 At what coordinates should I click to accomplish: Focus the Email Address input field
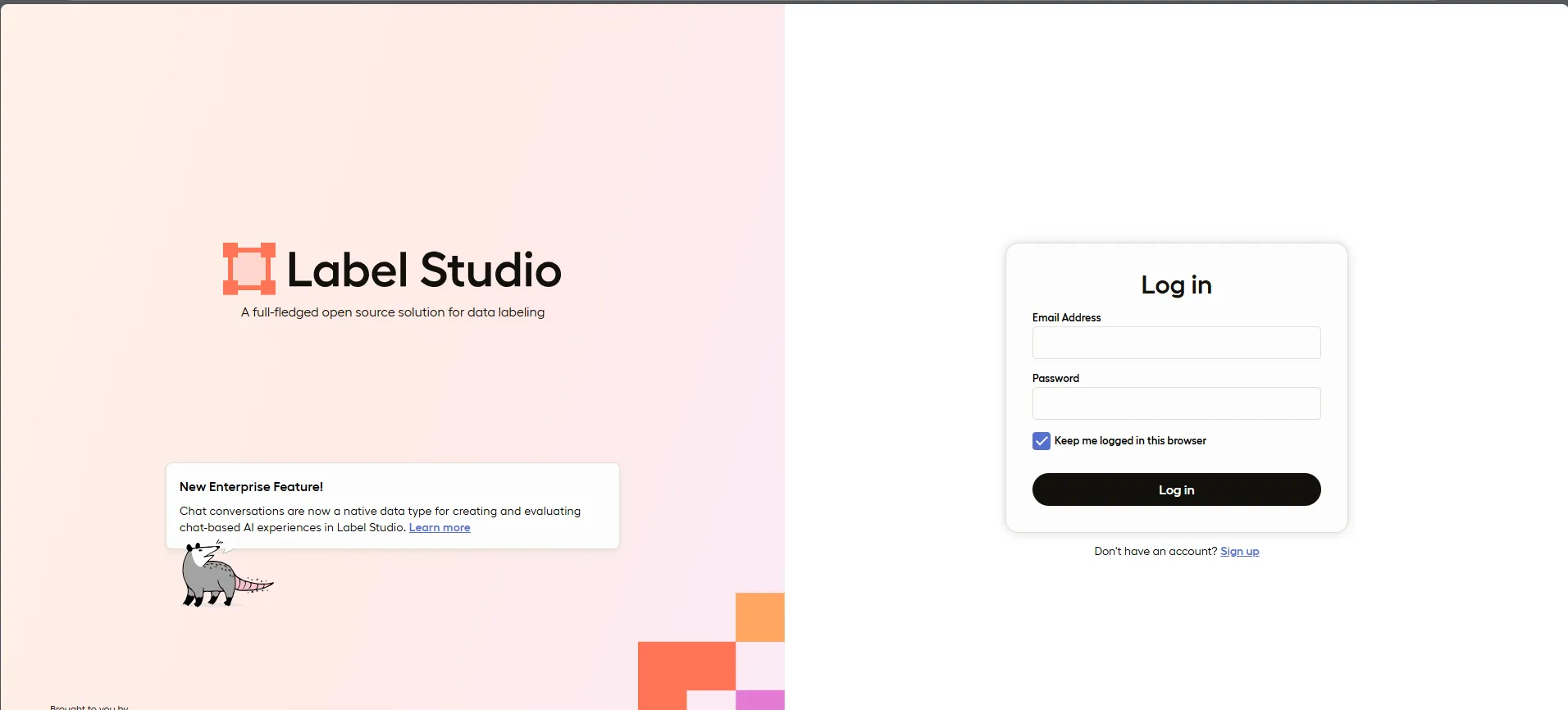(1176, 343)
